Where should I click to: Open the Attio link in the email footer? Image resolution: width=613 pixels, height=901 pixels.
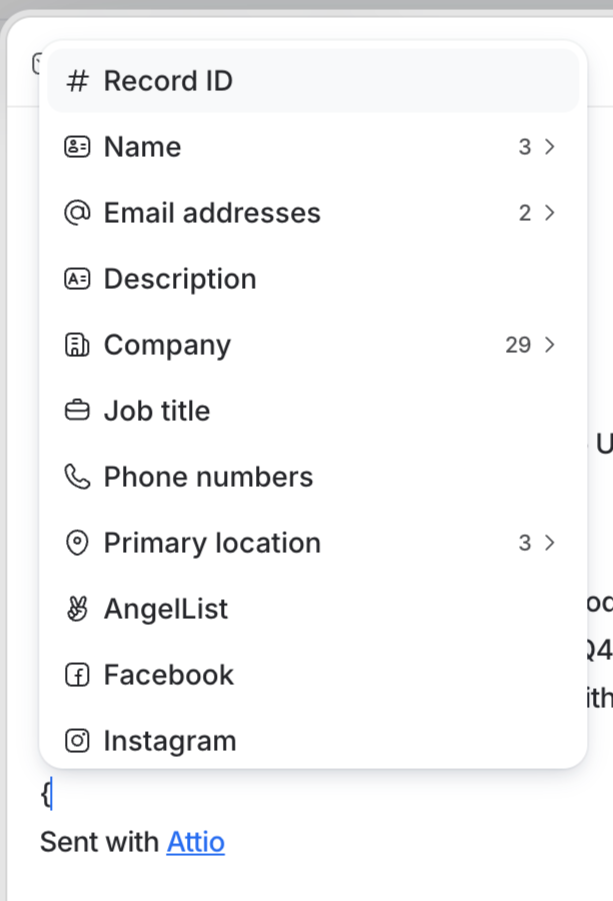[x=196, y=842]
